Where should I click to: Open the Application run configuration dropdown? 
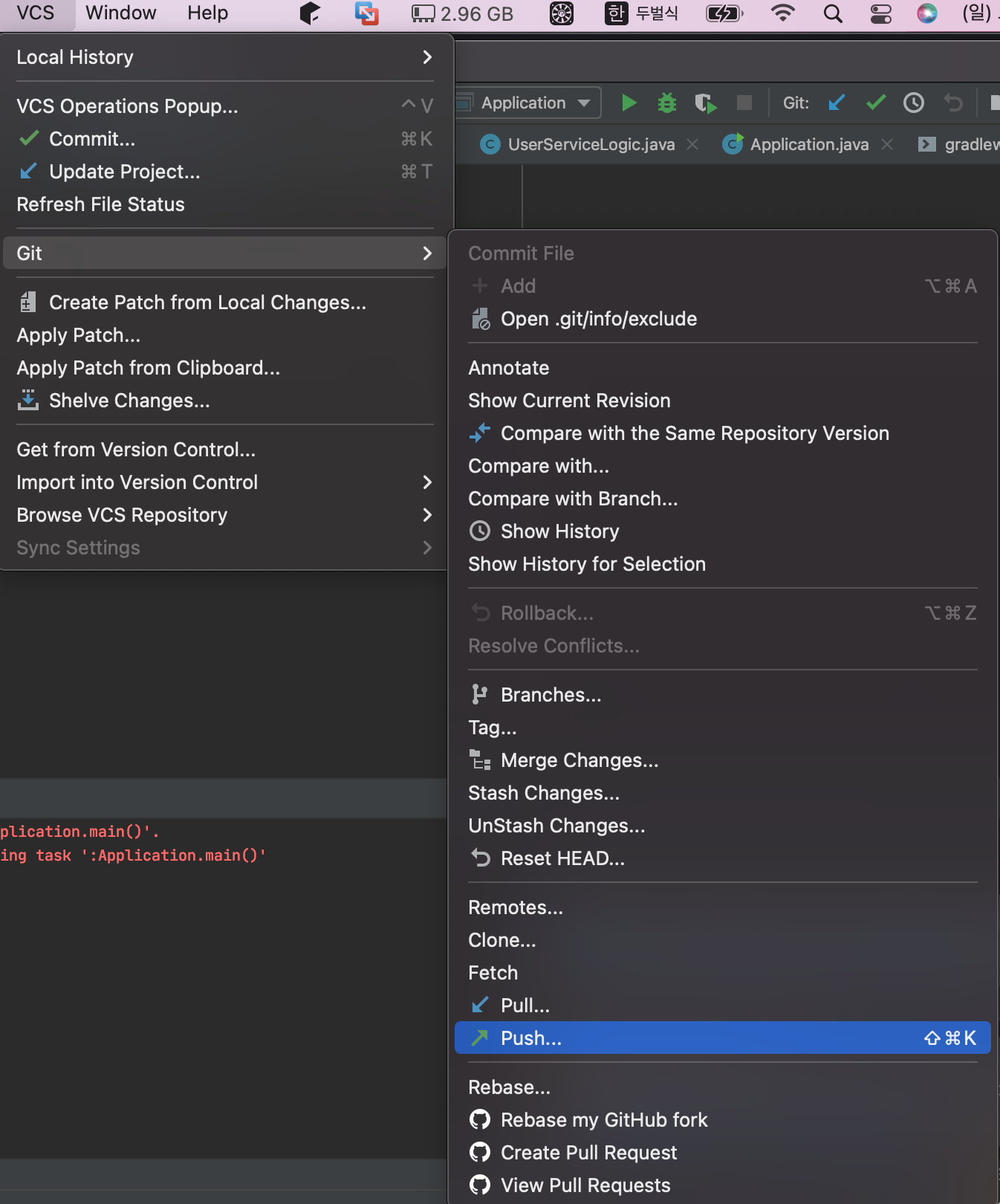click(x=528, y=103)
